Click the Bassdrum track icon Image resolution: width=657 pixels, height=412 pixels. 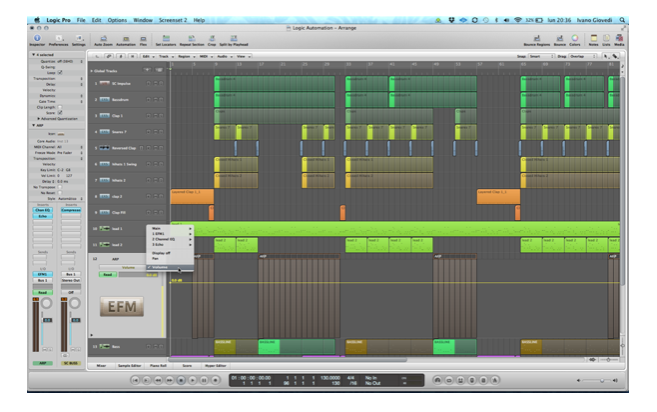tap(104, 99)
